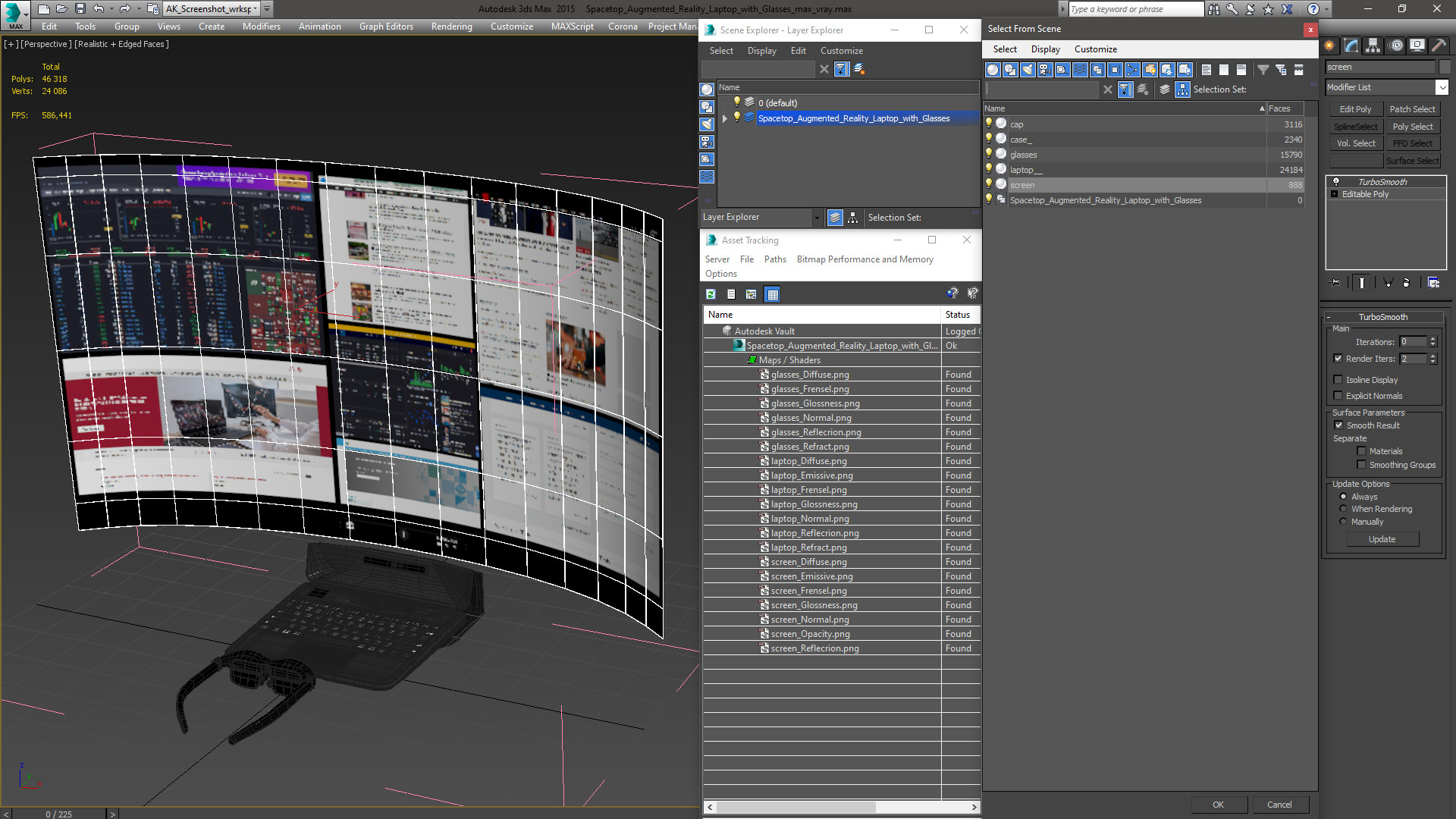
Task: Open Layer Explorer type dropdown
Action: pos(817,218)
